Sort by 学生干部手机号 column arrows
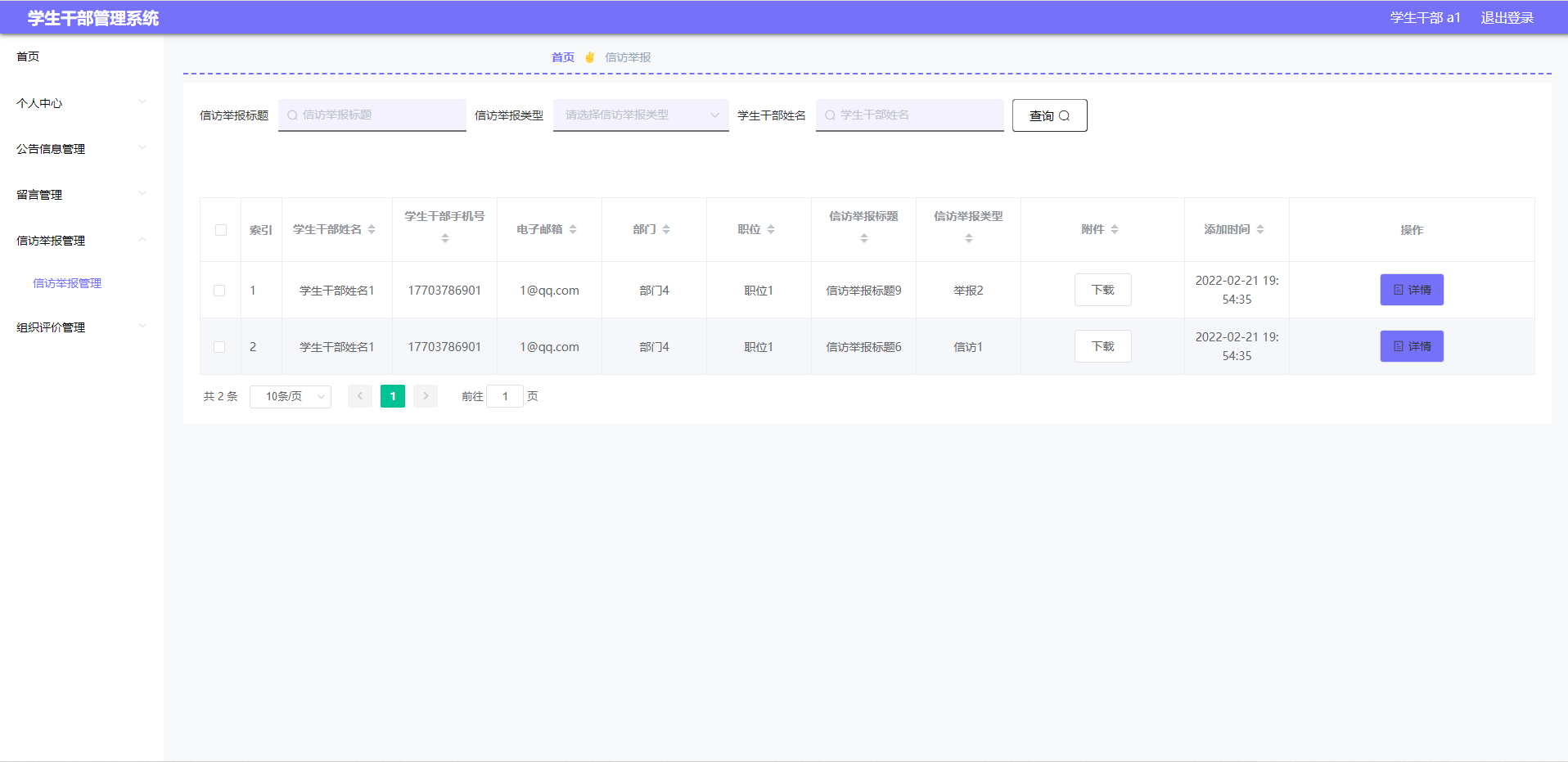 pyautogui.click(x=445, y=238)
